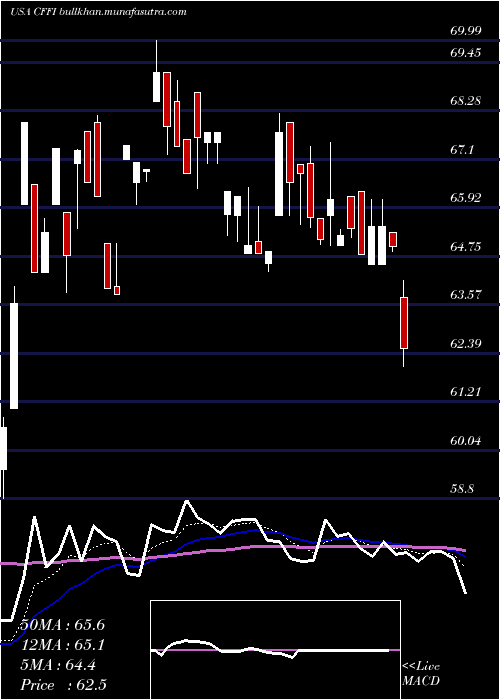Click the 50MA : 65.6 readout
Viewport: 500px width, 700px height.
[x=62, y=625]
